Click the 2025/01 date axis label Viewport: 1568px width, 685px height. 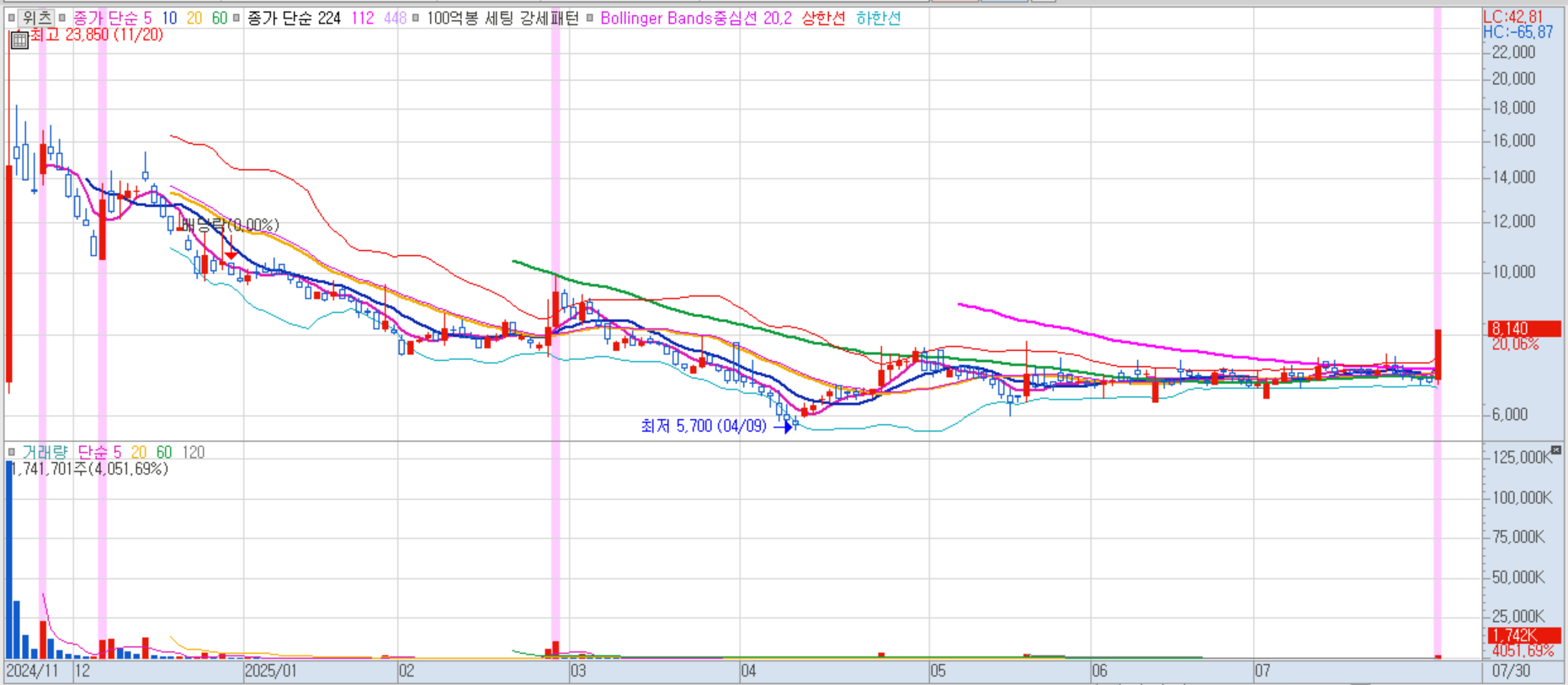270,671
